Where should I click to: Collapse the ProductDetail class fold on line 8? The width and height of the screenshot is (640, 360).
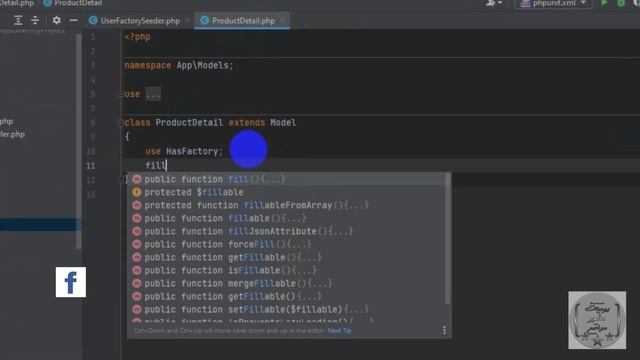[120, 123]
